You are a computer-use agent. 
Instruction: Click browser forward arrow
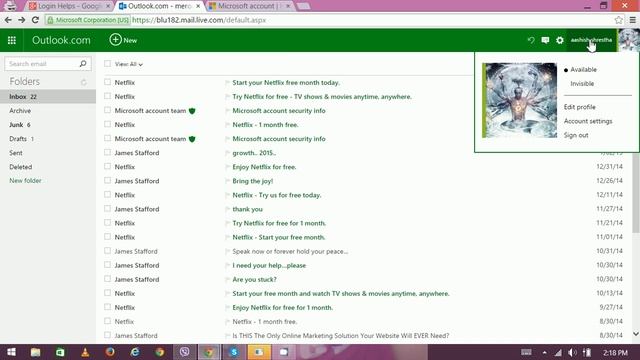tap(22, 20)
